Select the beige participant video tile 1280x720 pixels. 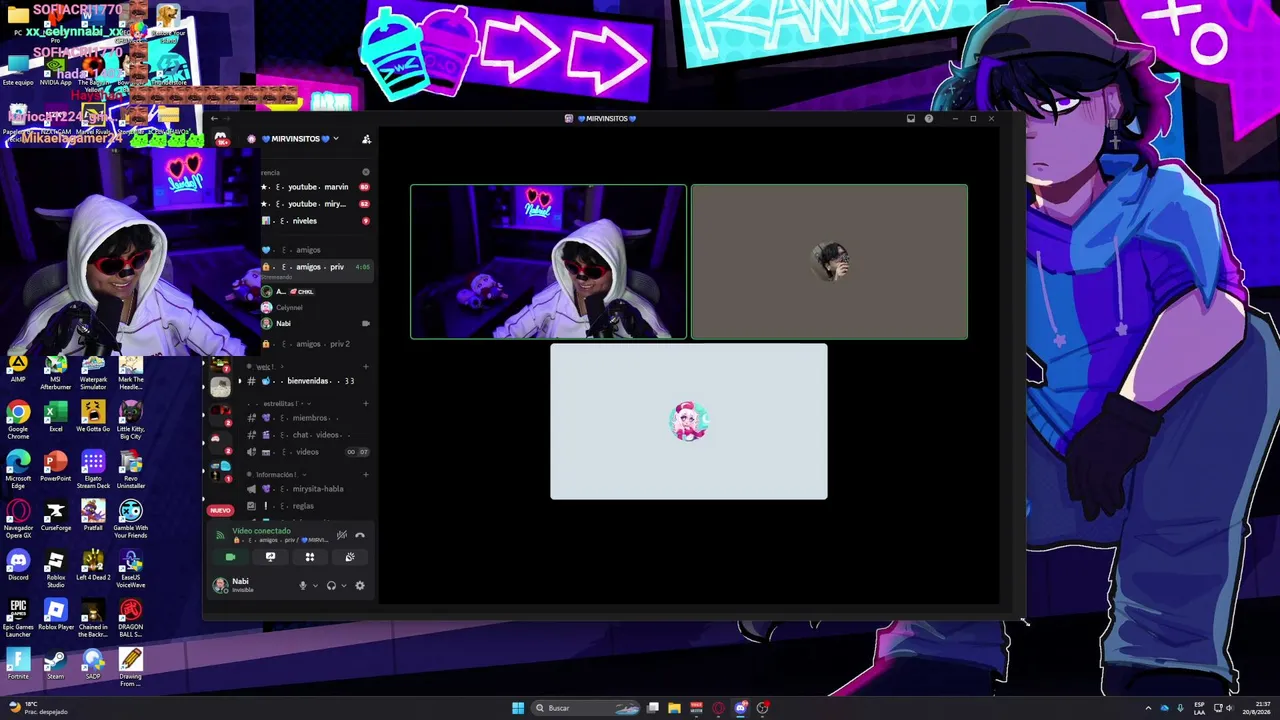[x=829, y=262]
